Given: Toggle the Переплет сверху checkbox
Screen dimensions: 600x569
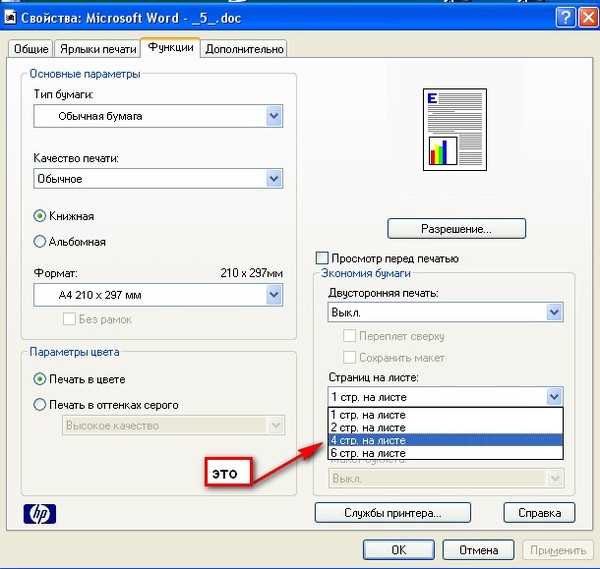Looking at the screenshot, I should tap(349, 336).
